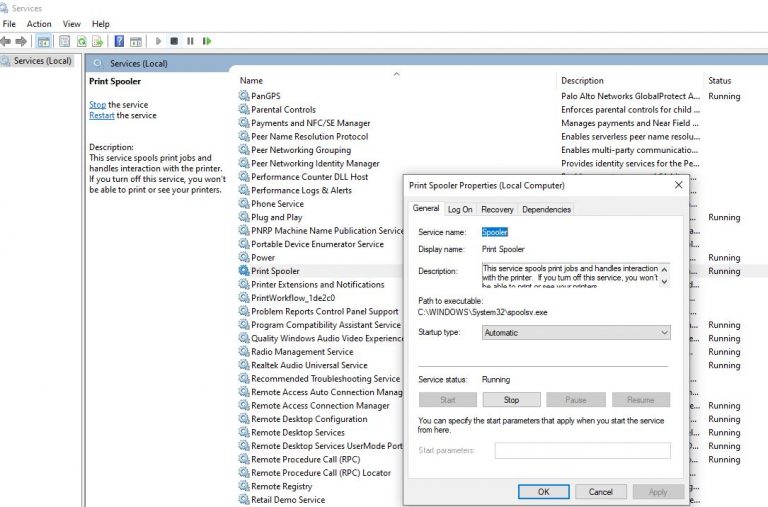Click the Stop Service square icon in the toolbar
This screenshot has width=768, height=507.
pyautogui.click(x=174, y=41)
